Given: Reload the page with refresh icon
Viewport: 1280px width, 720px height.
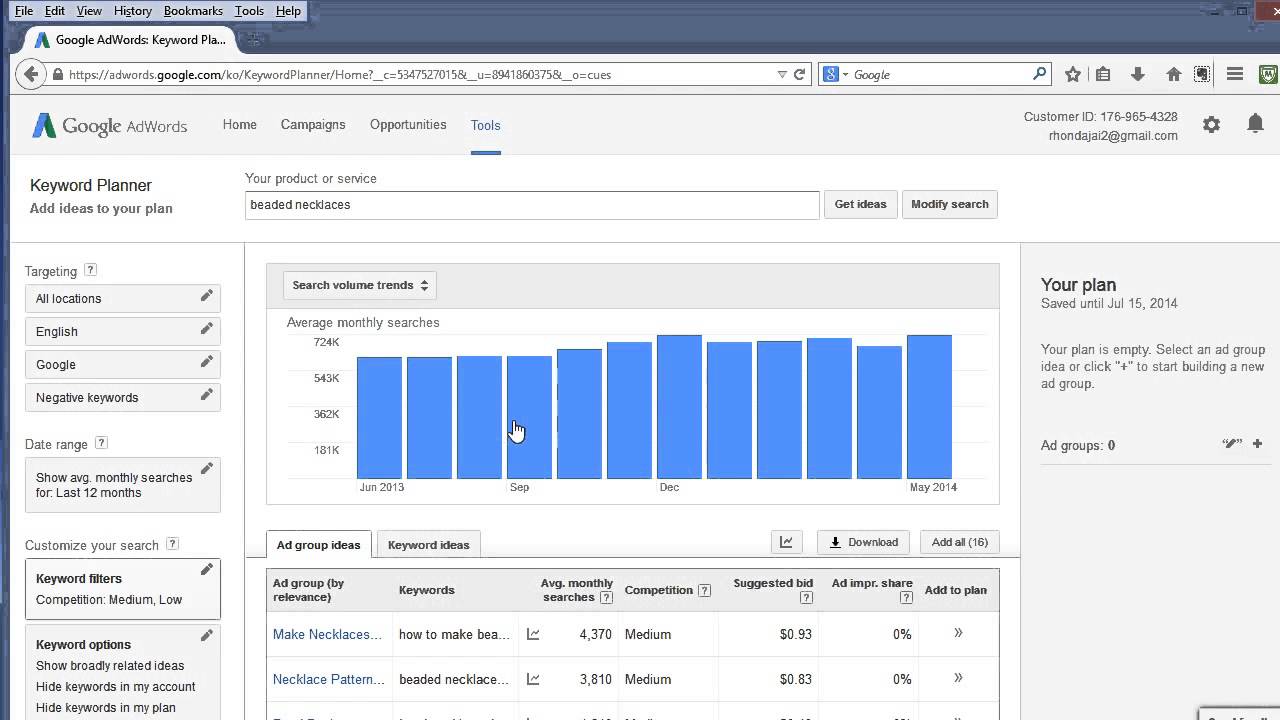Looking at the screenshot, I should coord(800,74).
